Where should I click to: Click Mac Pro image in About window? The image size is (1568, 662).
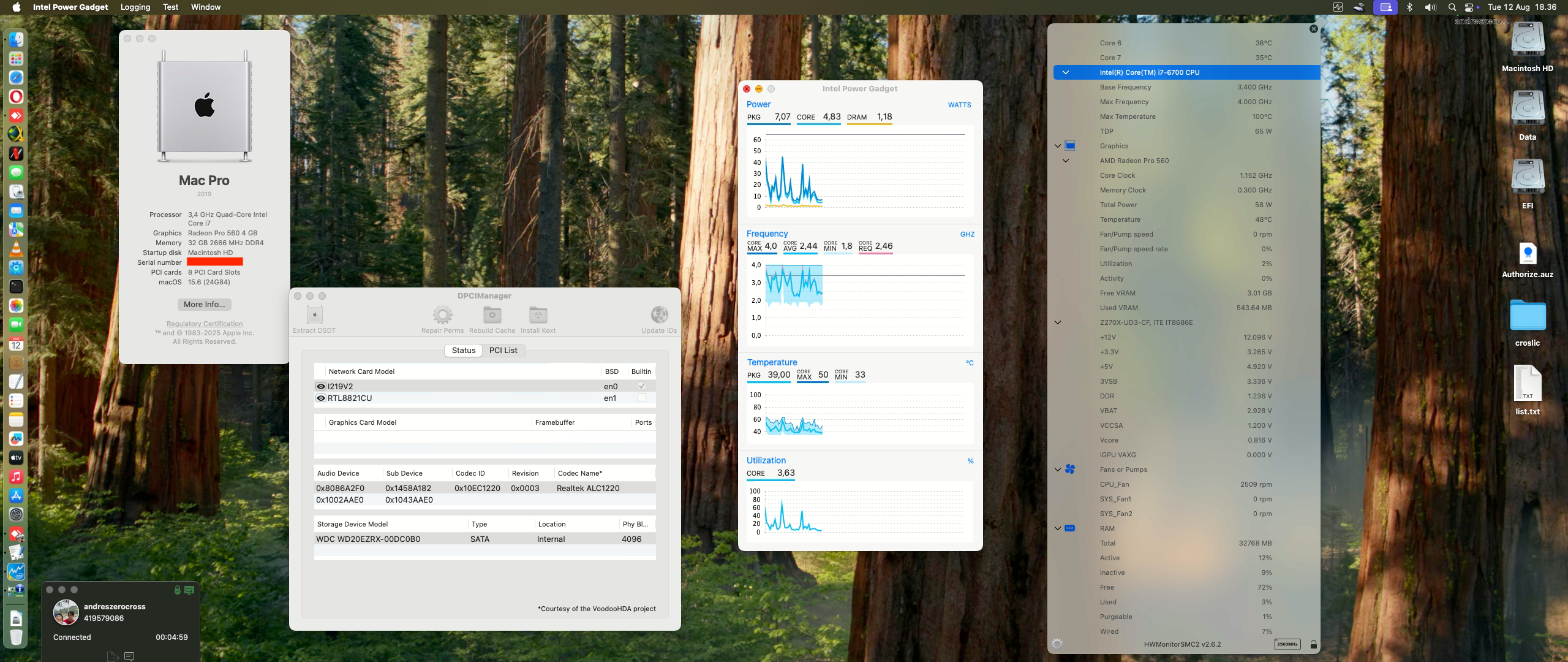205,105
